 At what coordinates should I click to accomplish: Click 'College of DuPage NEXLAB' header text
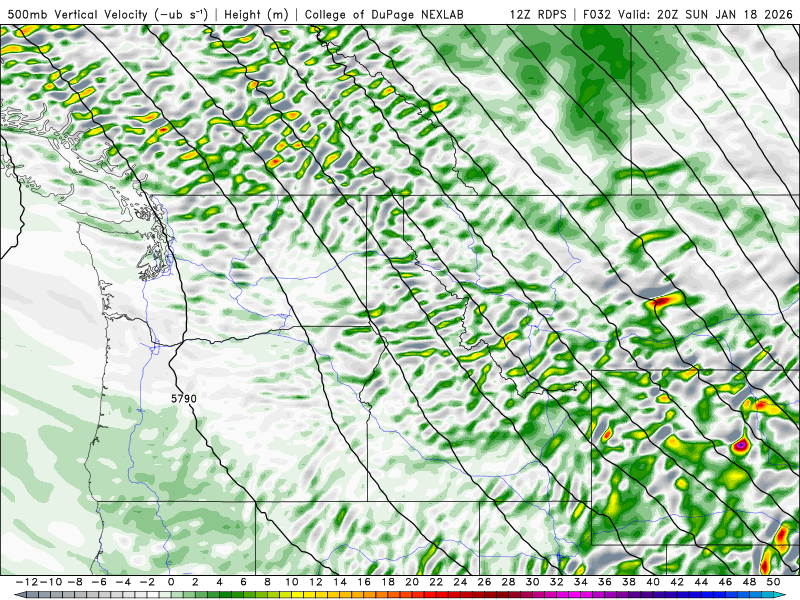384,14
